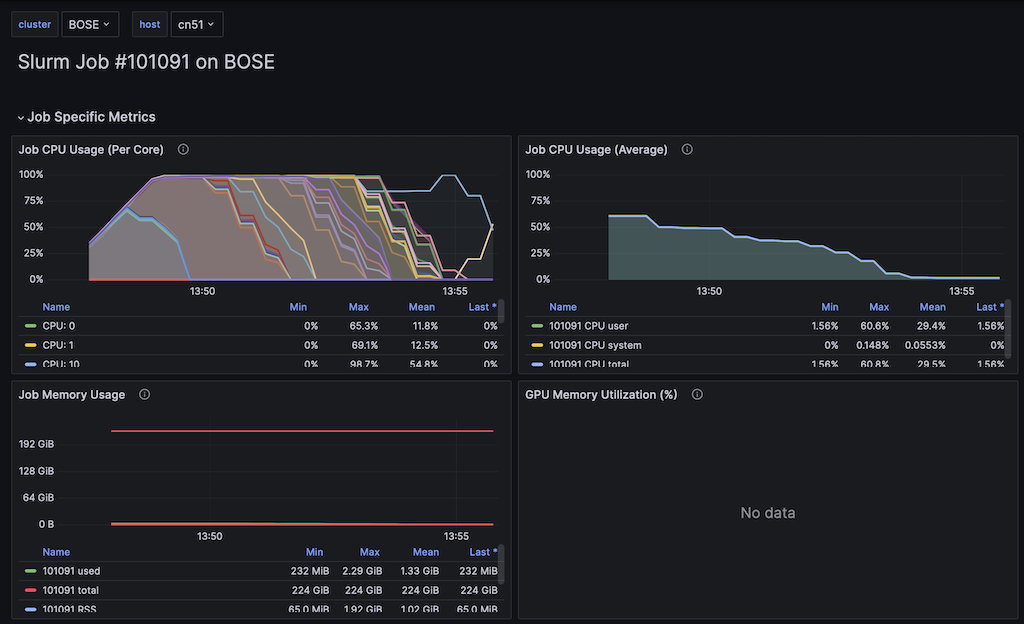
Task: Open the Job CPU Usage (Per Core) panel menu
Action: tap(496, 148)
